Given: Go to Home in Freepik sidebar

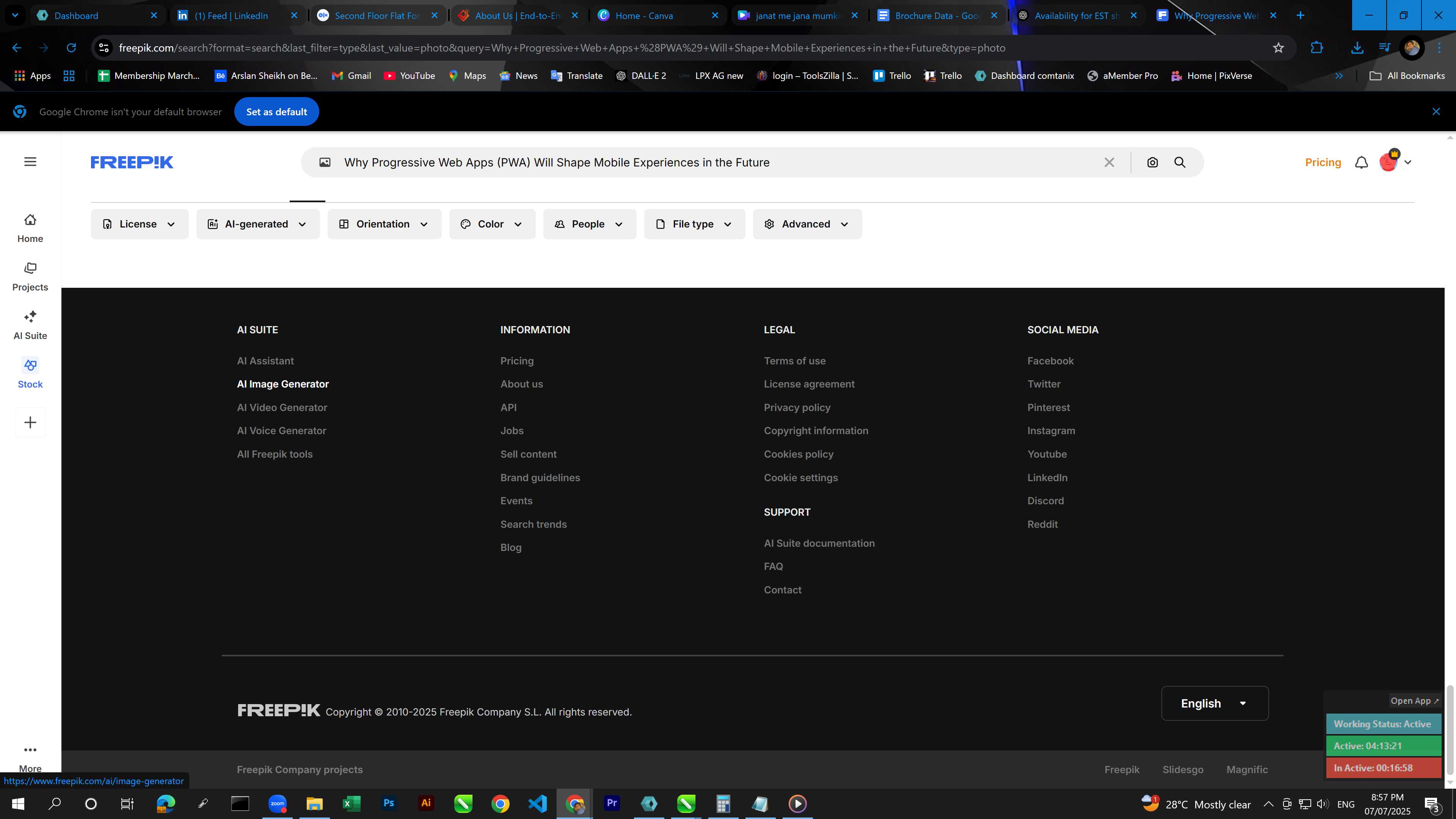Looking at the screenshot, I should [30, 228].
